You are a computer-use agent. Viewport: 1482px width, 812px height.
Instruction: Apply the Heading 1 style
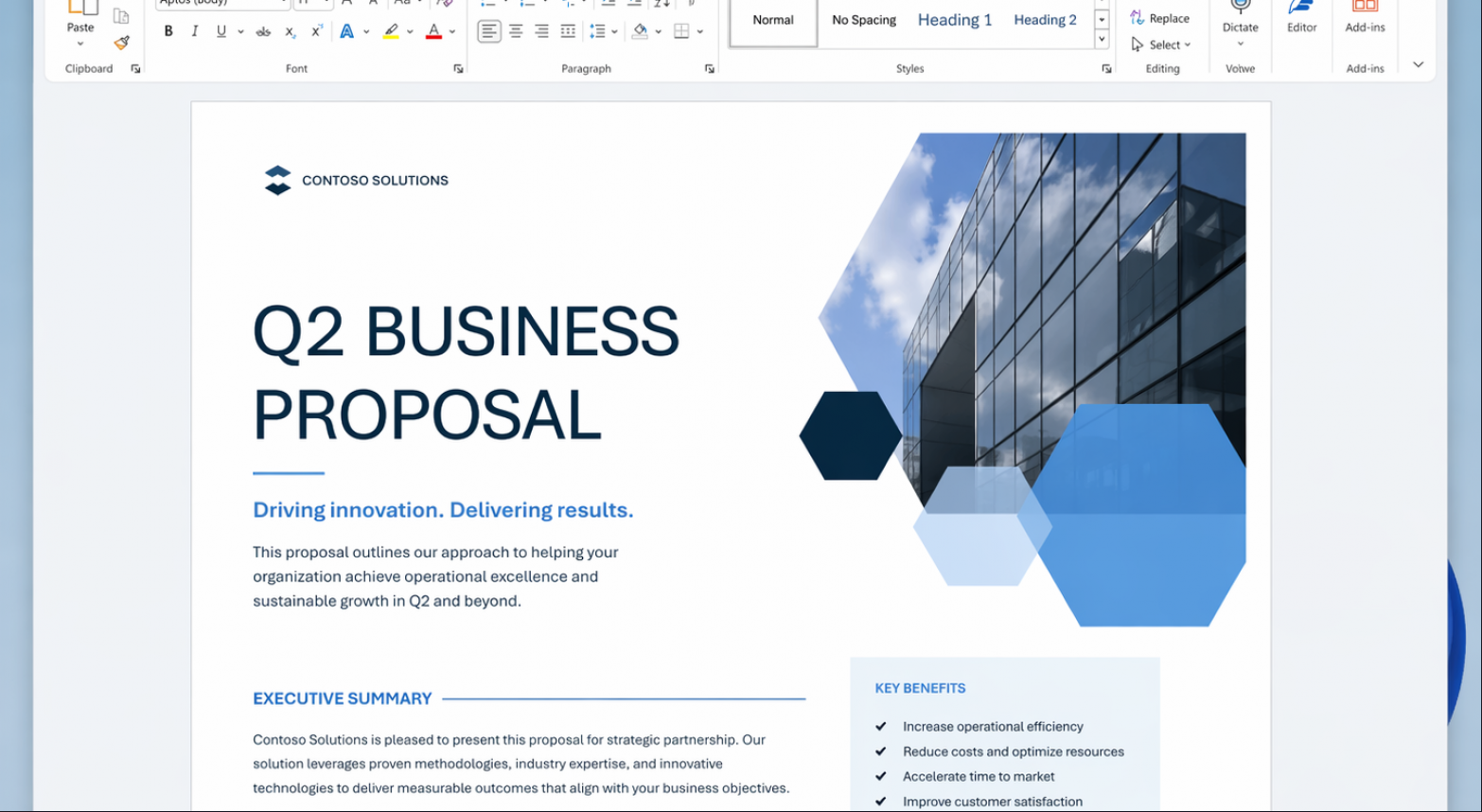pos(955,20)
